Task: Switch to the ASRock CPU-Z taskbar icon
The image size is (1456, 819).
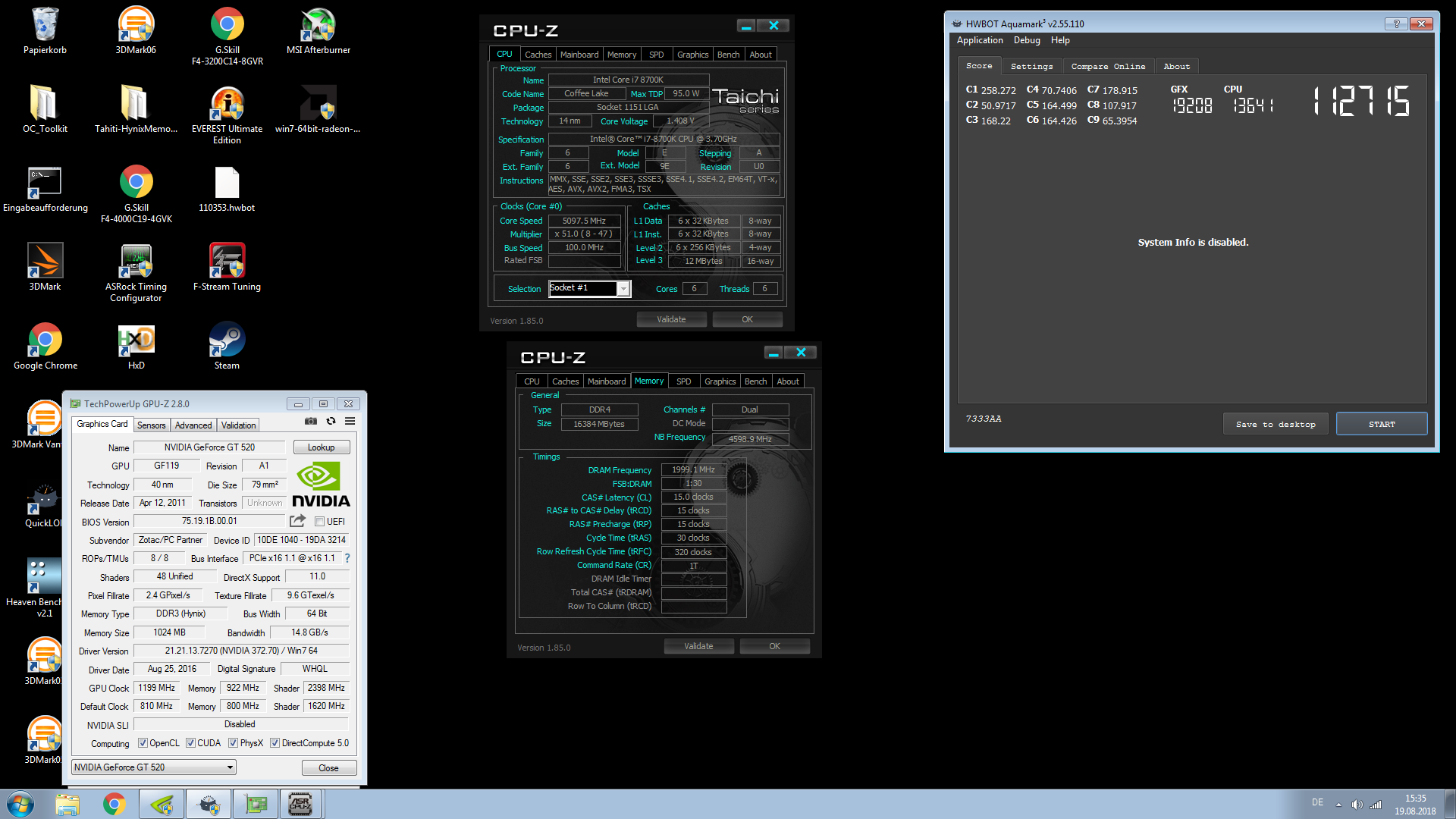Action: (x=301, y=804)
